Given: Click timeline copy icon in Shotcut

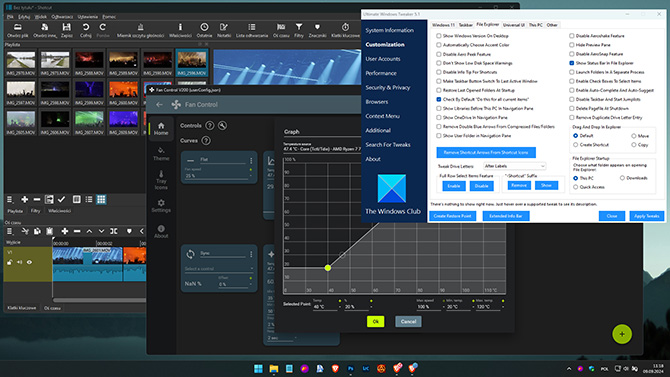Looking at the screenshot, I should point(37,231).
